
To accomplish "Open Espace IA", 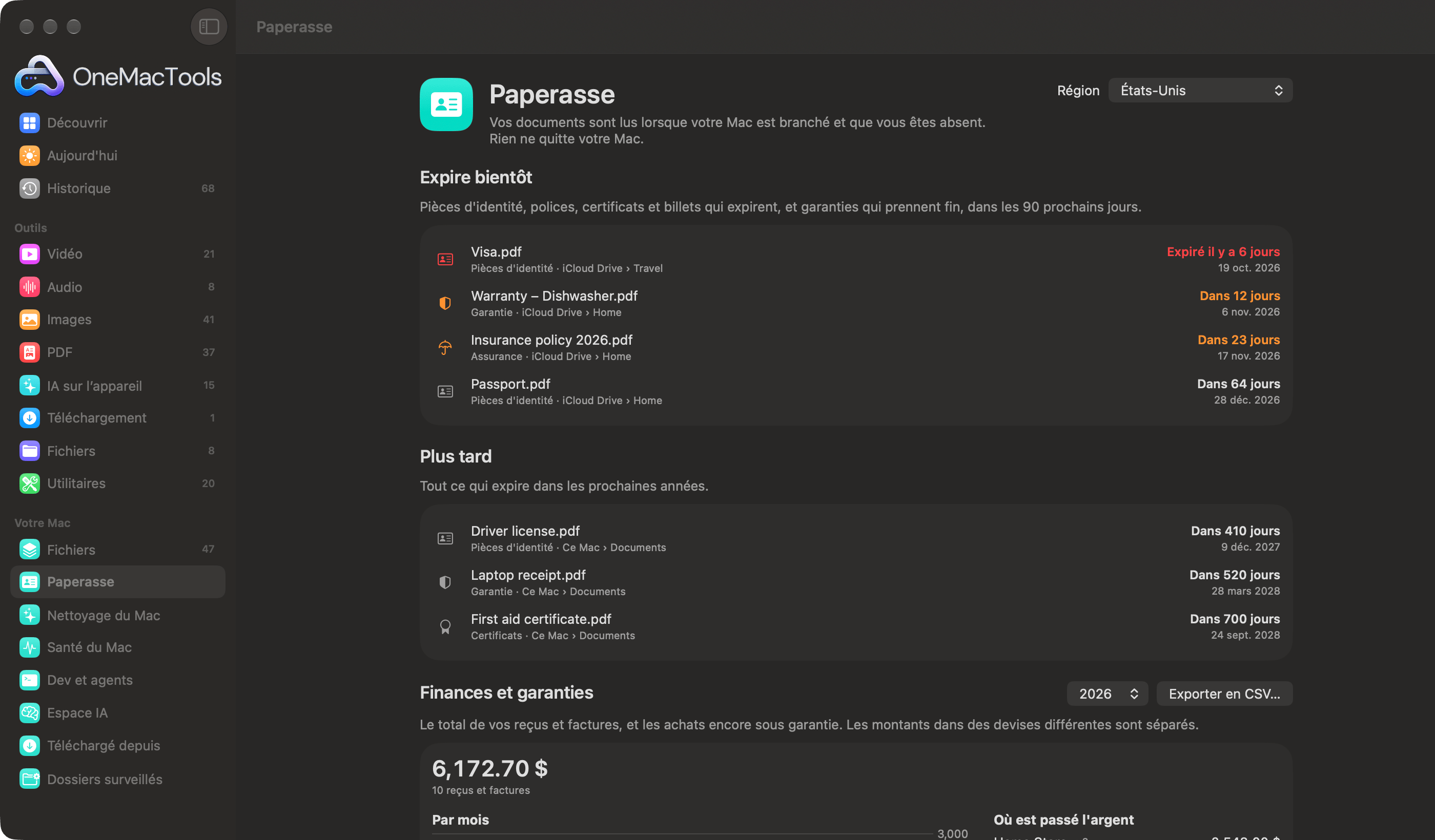I will point(117,712).
